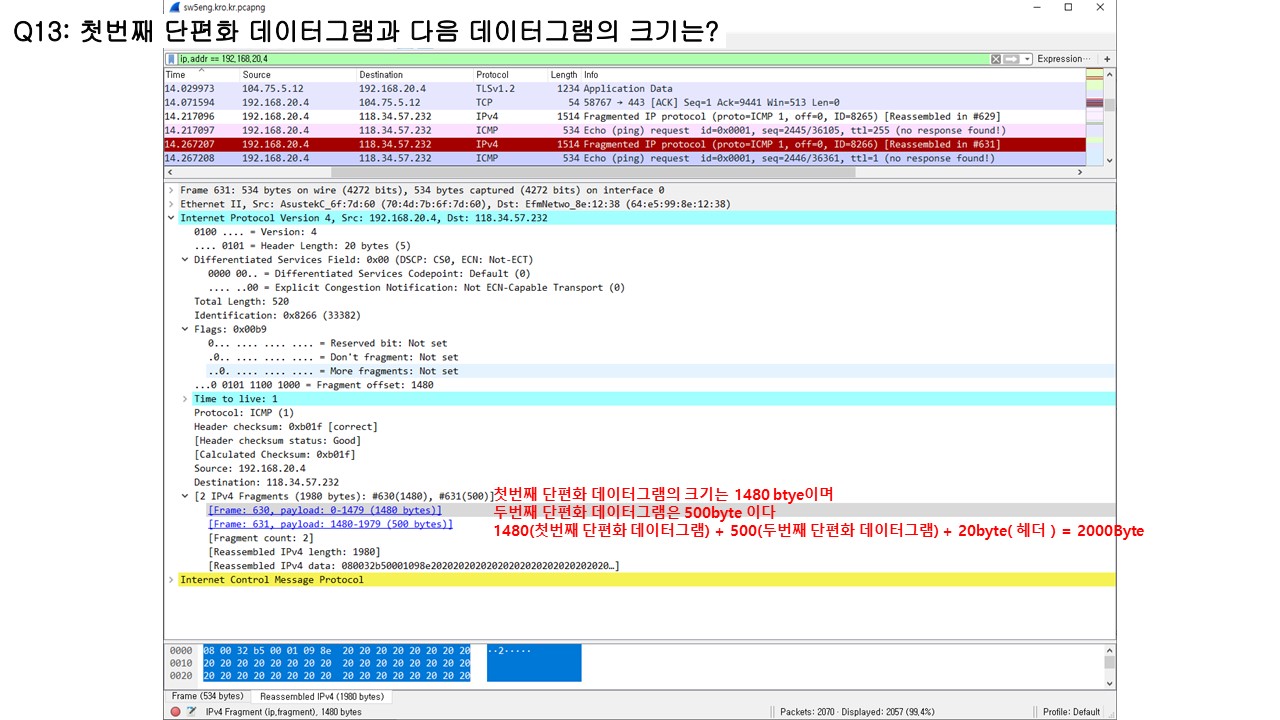Select the TCP 58767 → 443 ACK packet

[x=624, y=102]
